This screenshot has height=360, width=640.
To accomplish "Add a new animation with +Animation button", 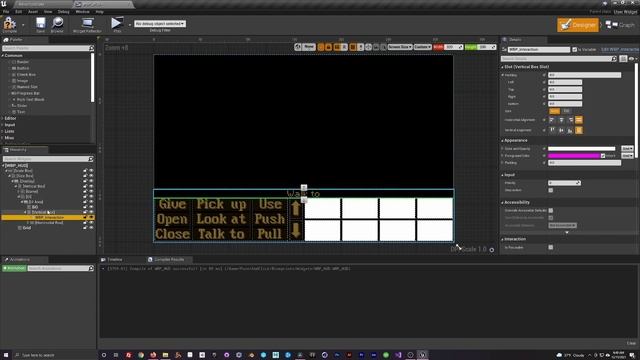I will point(14,268).
